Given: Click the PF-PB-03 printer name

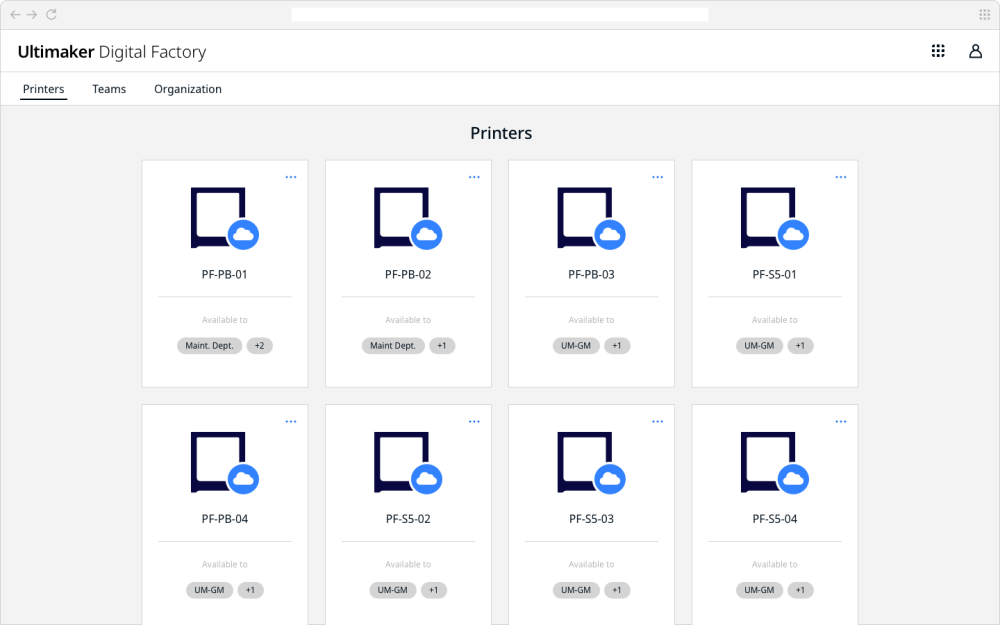Looking at the screenshot, I should pyautogui.click(x=591, y=275).
